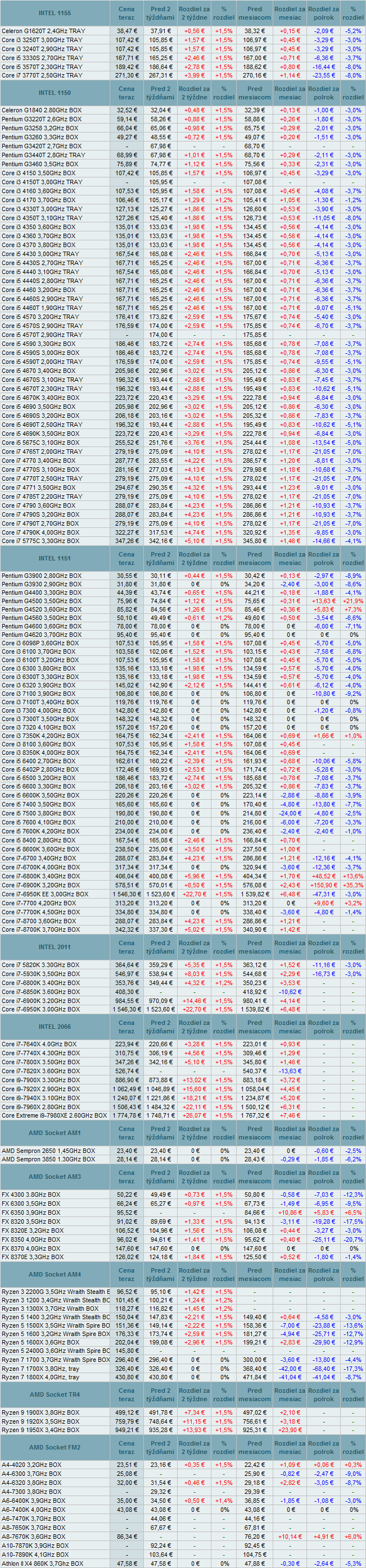Select the A4-4020 3,2GHz BOX label
This screenshot has width=366, height=1568.
pos(31,1465)
